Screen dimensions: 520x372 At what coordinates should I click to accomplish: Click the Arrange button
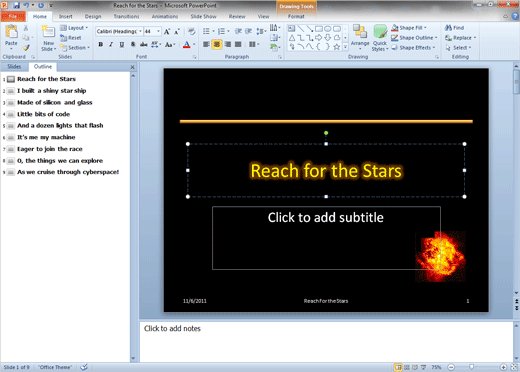click(360, 37)
